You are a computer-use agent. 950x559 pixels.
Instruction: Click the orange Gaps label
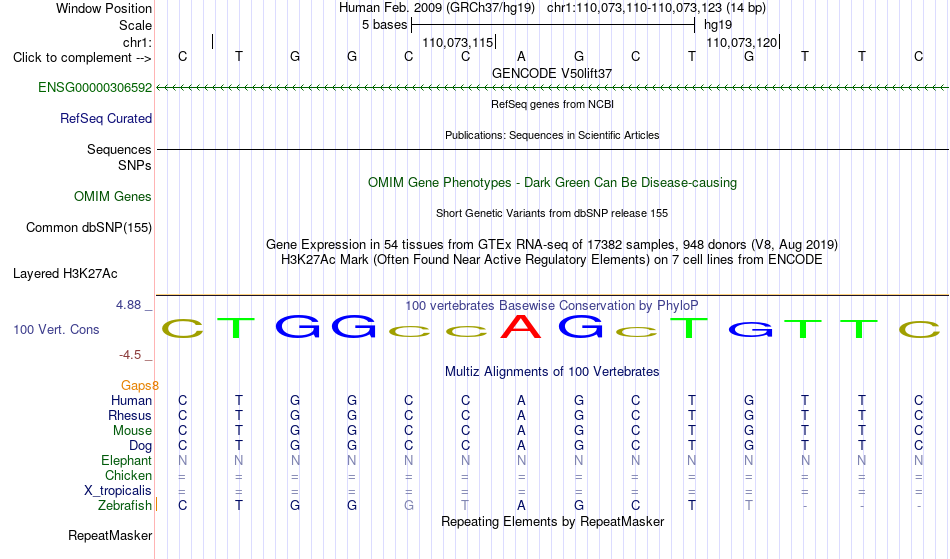[140, 385]
